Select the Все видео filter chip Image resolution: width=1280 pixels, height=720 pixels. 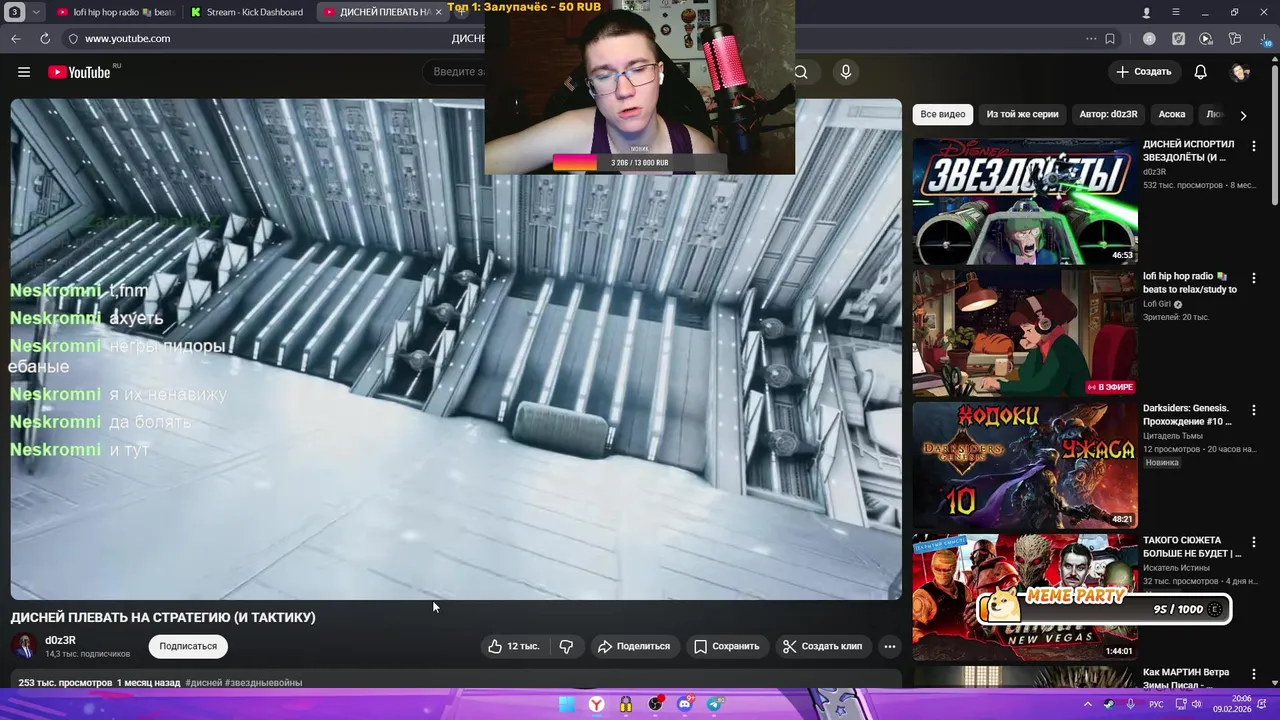pos(943,114)
